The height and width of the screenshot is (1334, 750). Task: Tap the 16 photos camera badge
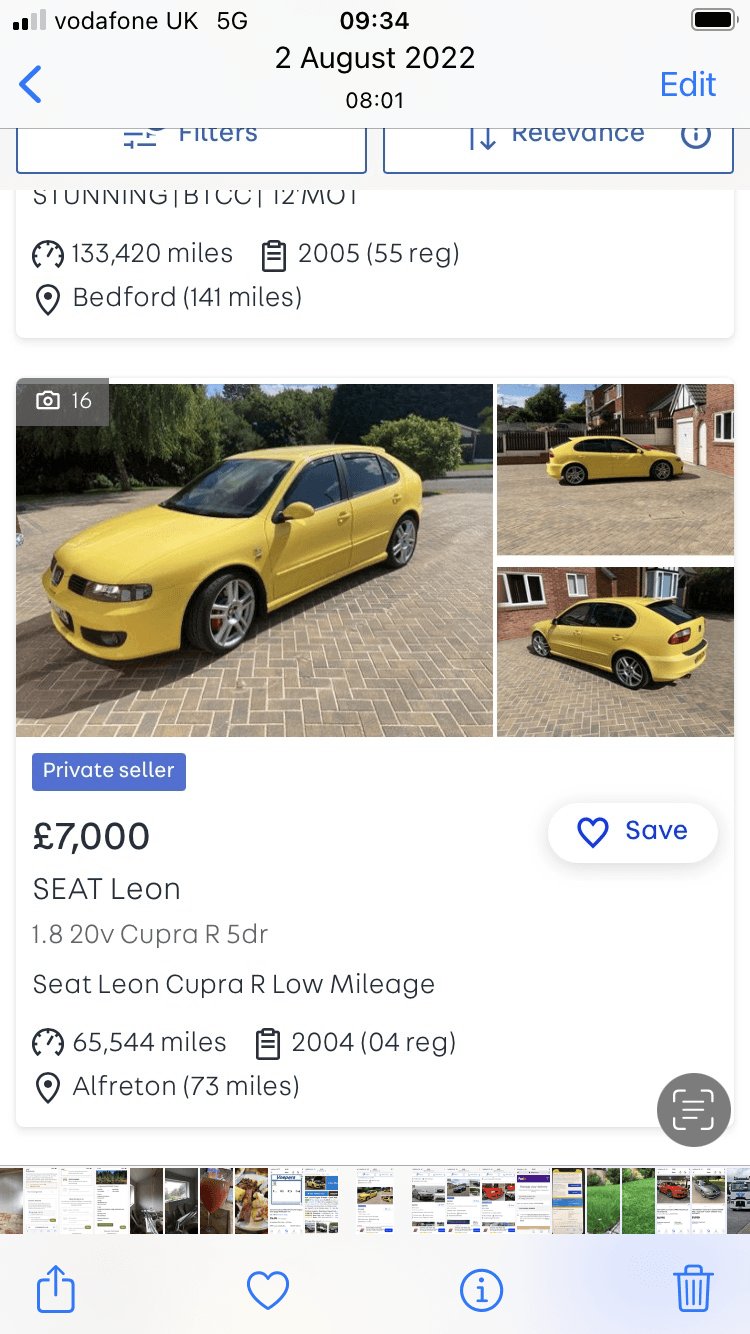pyautogui.click(x=63, y=401)
